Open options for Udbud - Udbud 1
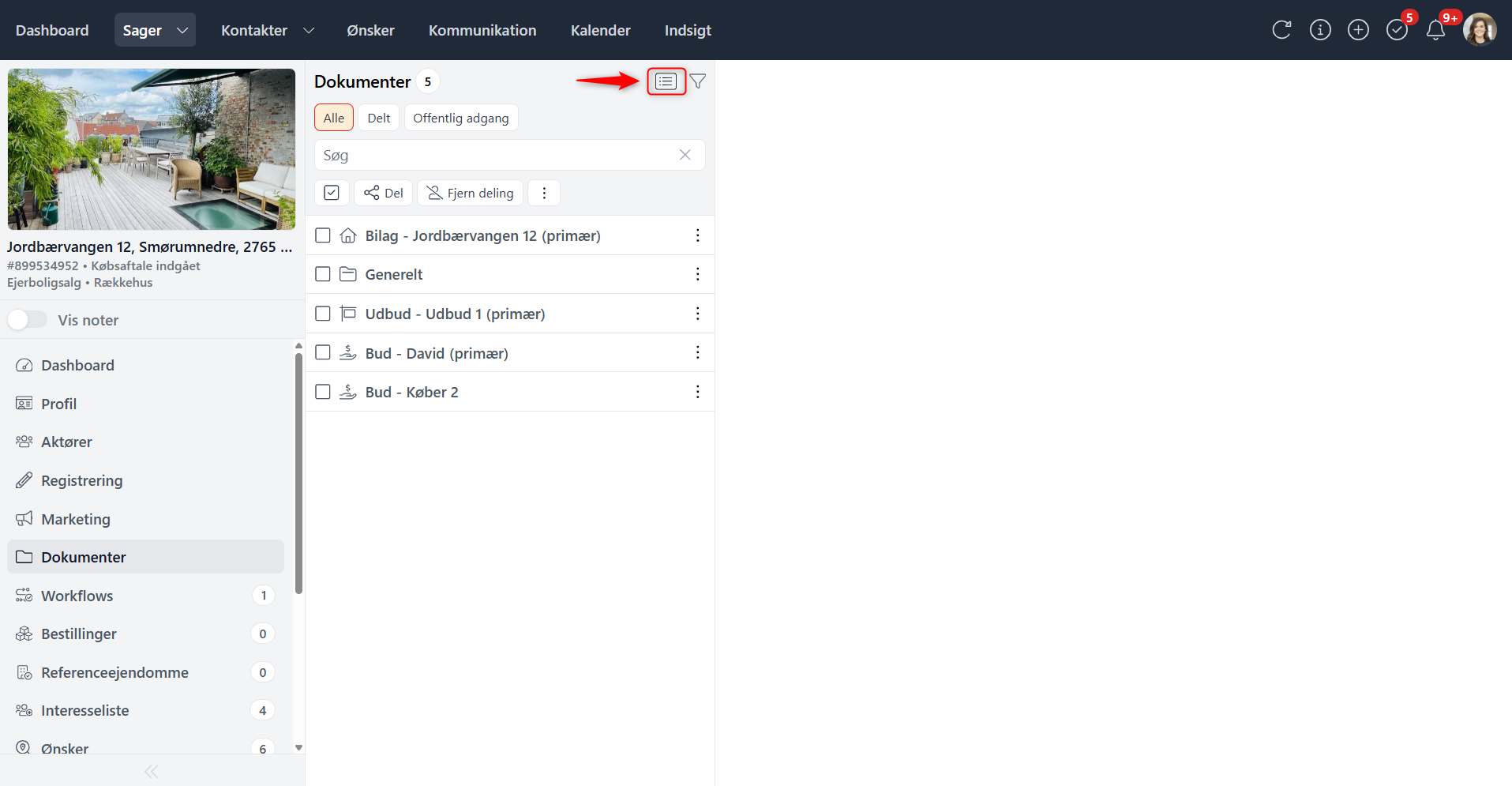Image resolution: width=1512 pixels, height=786 pixels. point(697,314)
